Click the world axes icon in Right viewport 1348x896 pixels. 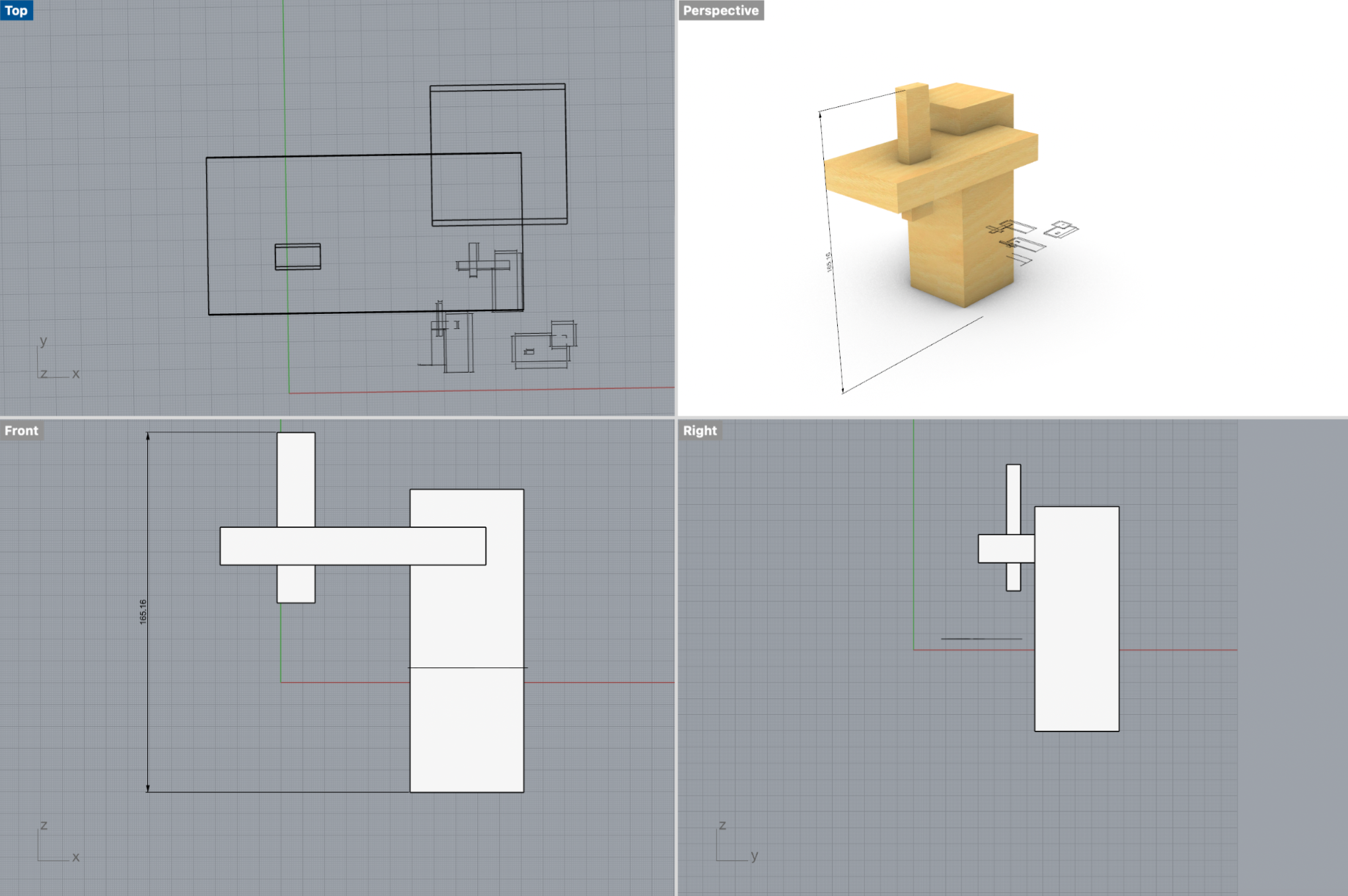[736, 842]
